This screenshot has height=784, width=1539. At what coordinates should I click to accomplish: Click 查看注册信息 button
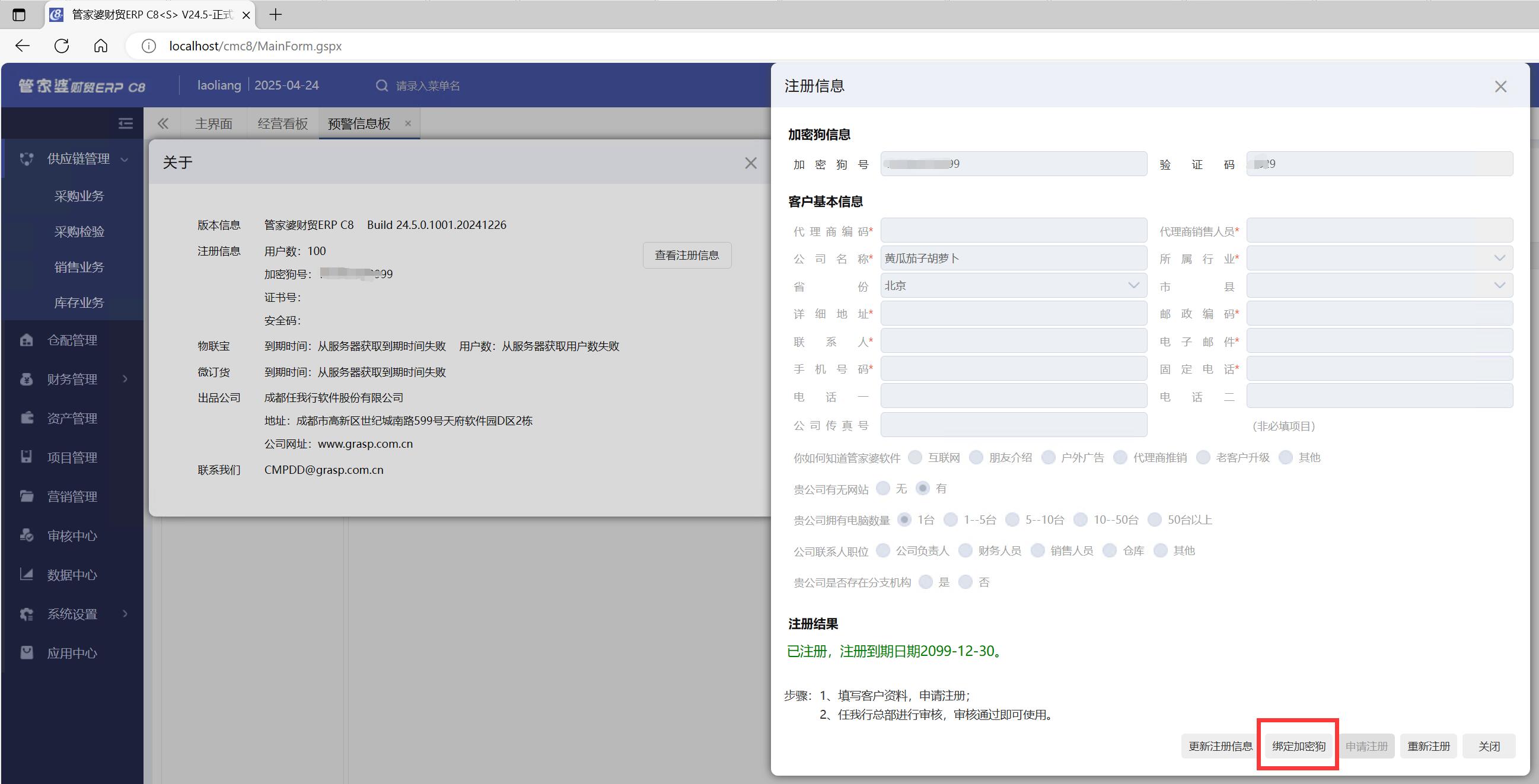(687, 255)
